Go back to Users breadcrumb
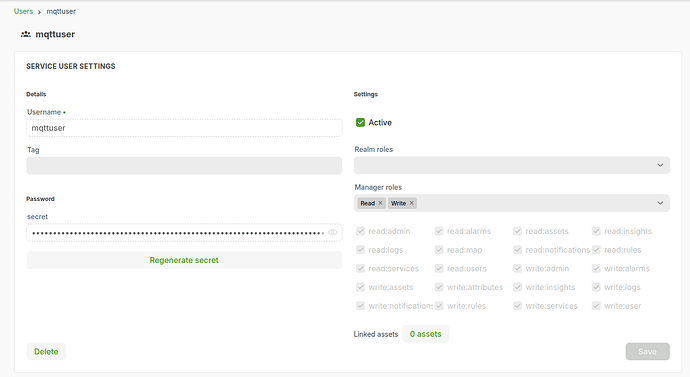 23,11
